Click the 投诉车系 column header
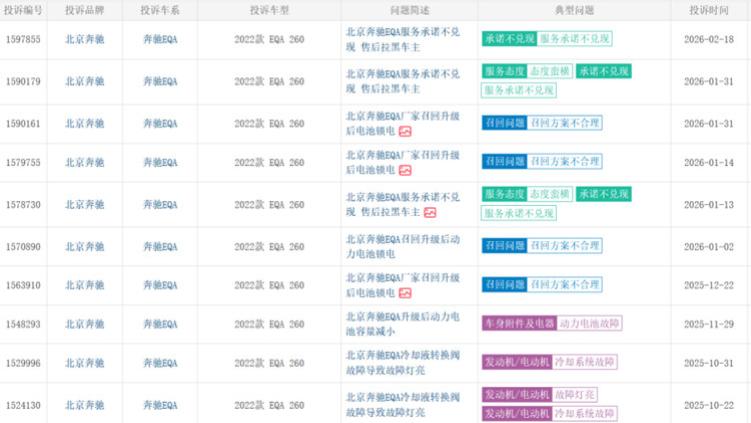This screenshot has width=751, height=423. (x=160, y=10)
